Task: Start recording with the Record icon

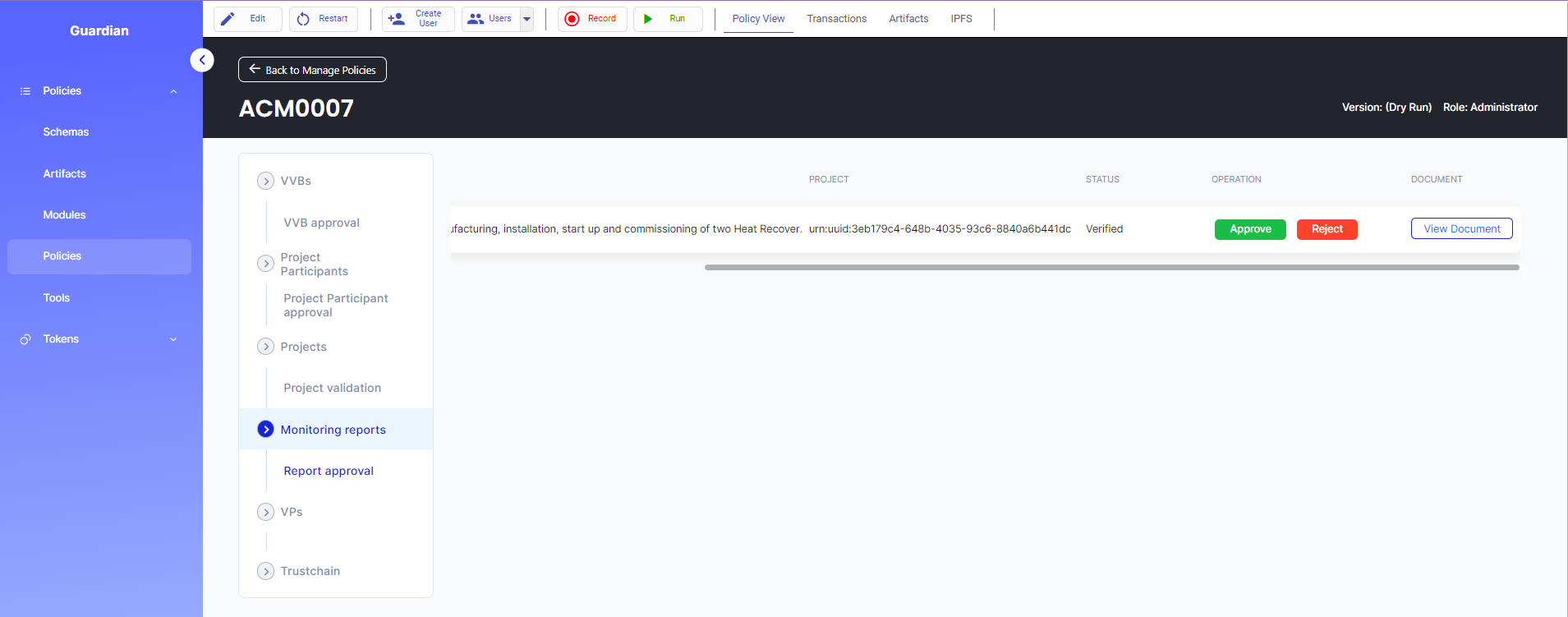Action: pyautogui.click(x=572, y=19)
